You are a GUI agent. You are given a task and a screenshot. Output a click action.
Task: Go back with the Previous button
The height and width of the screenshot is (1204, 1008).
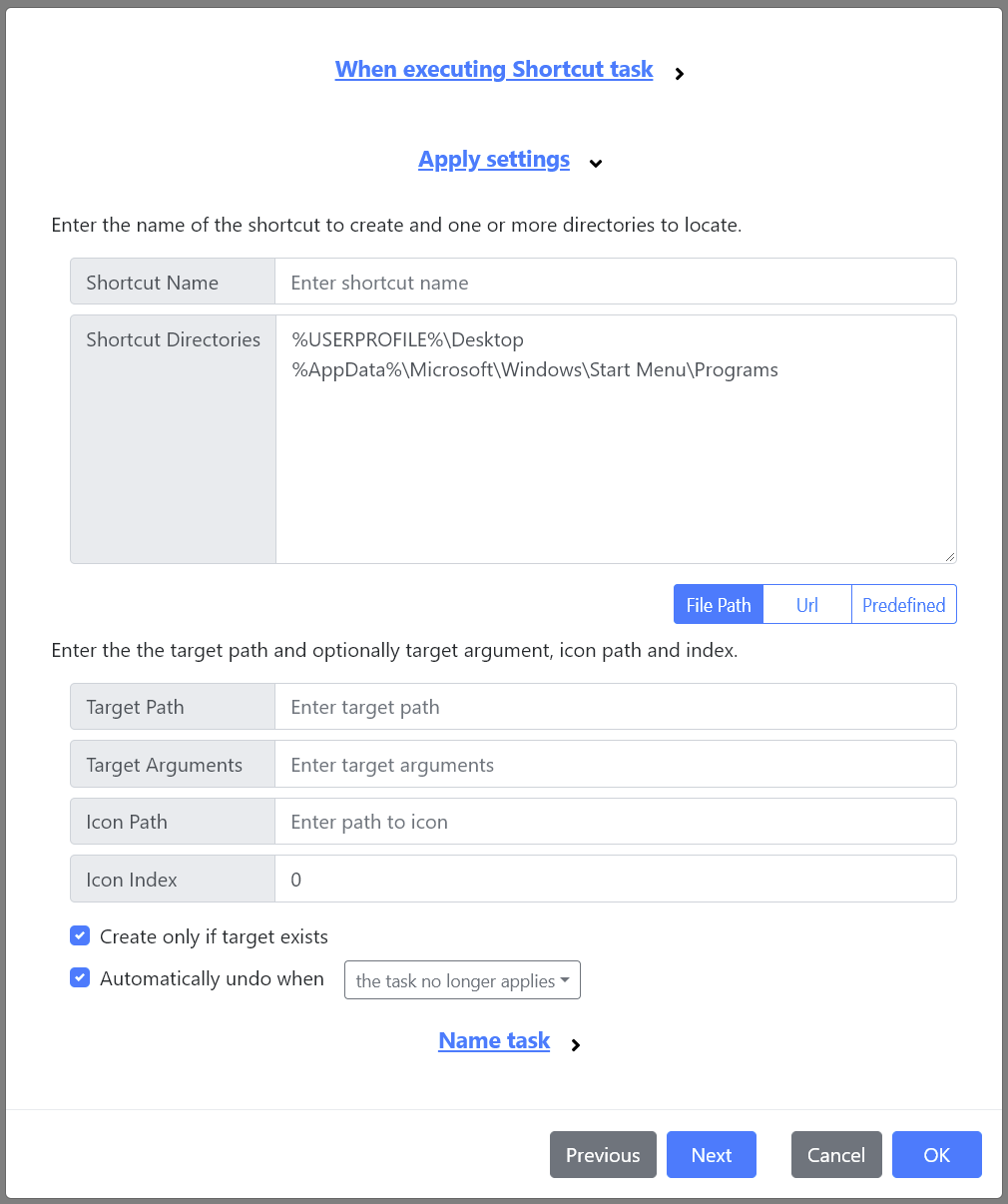coord(603,1154)
